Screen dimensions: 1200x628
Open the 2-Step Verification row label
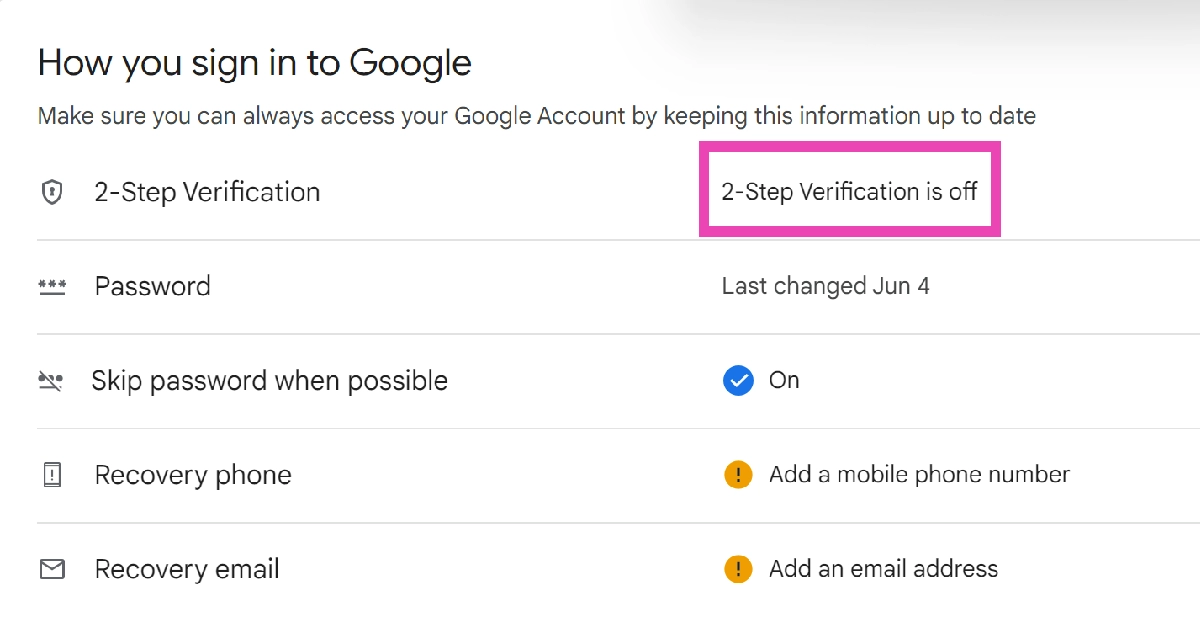tap(207, 192)
